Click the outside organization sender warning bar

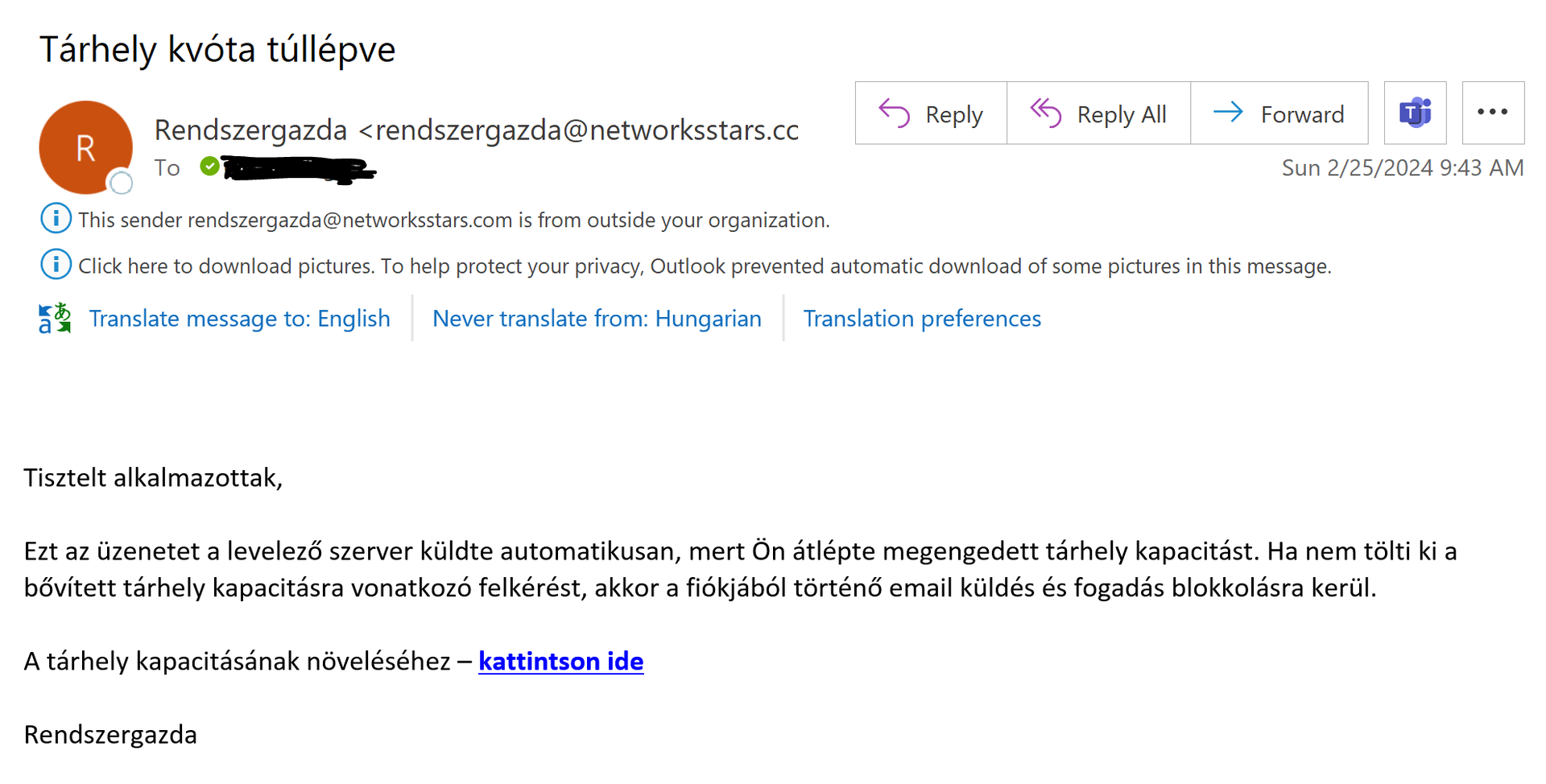[x=453, y=221]
